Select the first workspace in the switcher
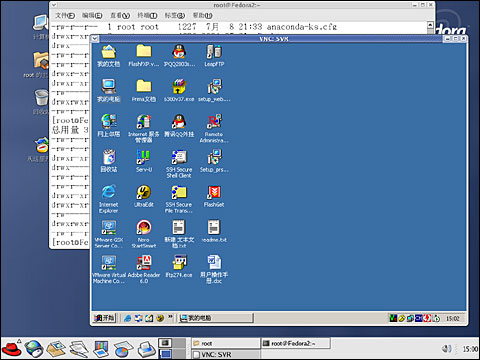 165,343
